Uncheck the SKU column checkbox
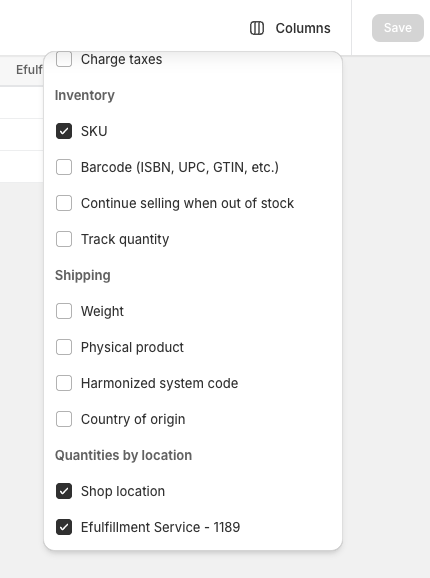The image size is (430, 578). coord(64,131)
